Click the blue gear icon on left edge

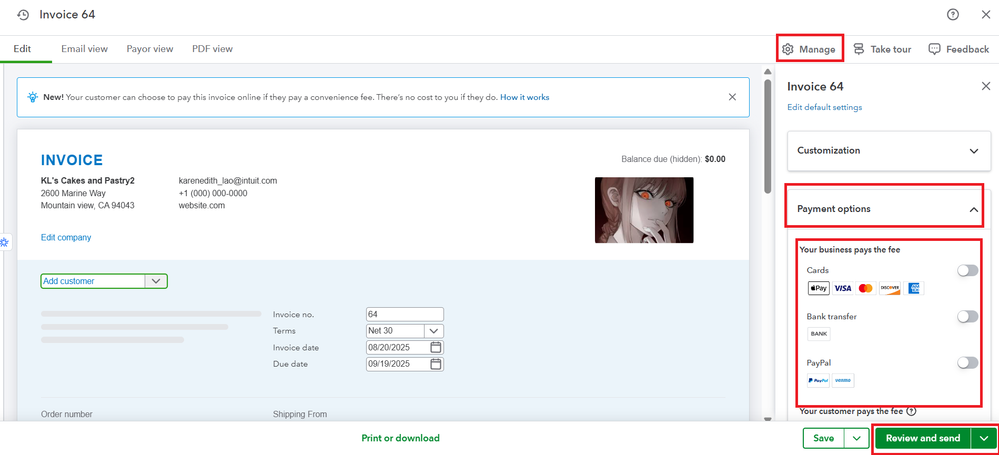click(4, 242)
